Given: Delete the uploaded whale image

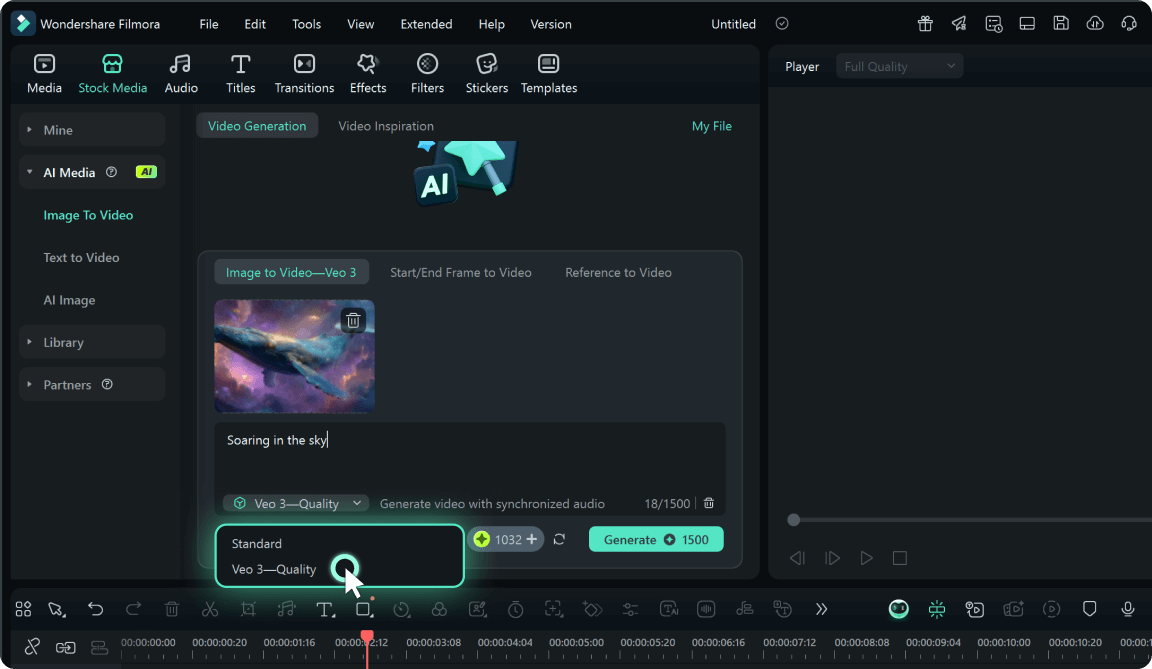Looking at the screenshot, I should (353, 320).
